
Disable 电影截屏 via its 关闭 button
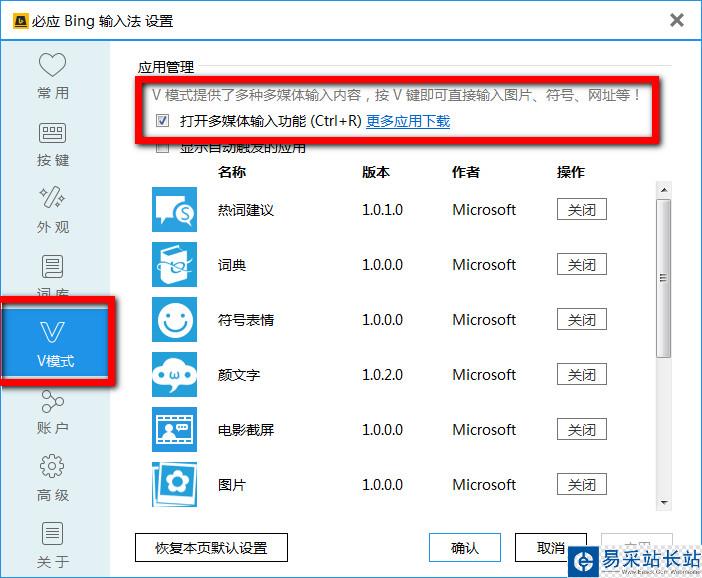coord(582,429)
